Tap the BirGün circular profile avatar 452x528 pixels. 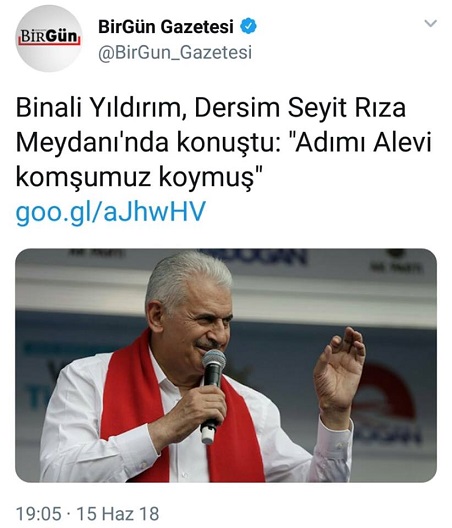[x=49, y=38]
